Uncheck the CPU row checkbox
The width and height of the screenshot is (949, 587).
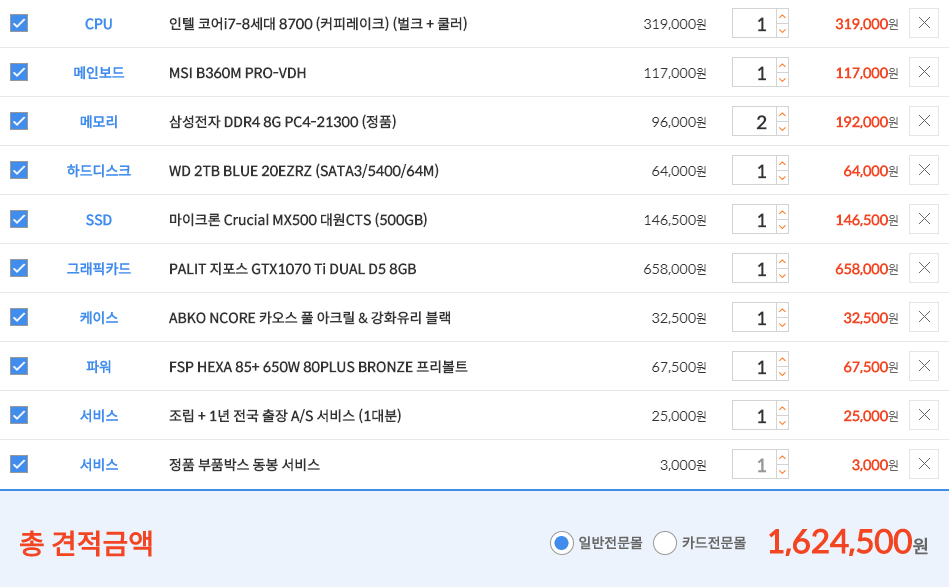19,23
